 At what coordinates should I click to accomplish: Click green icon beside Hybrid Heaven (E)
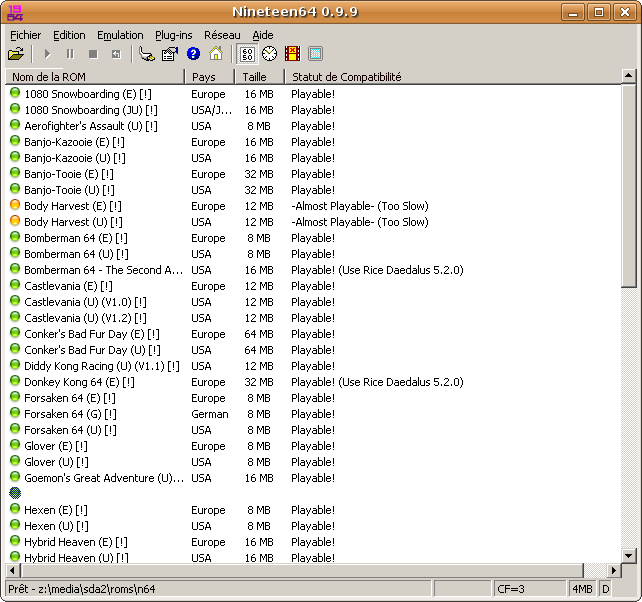click(x=15, y=541)
